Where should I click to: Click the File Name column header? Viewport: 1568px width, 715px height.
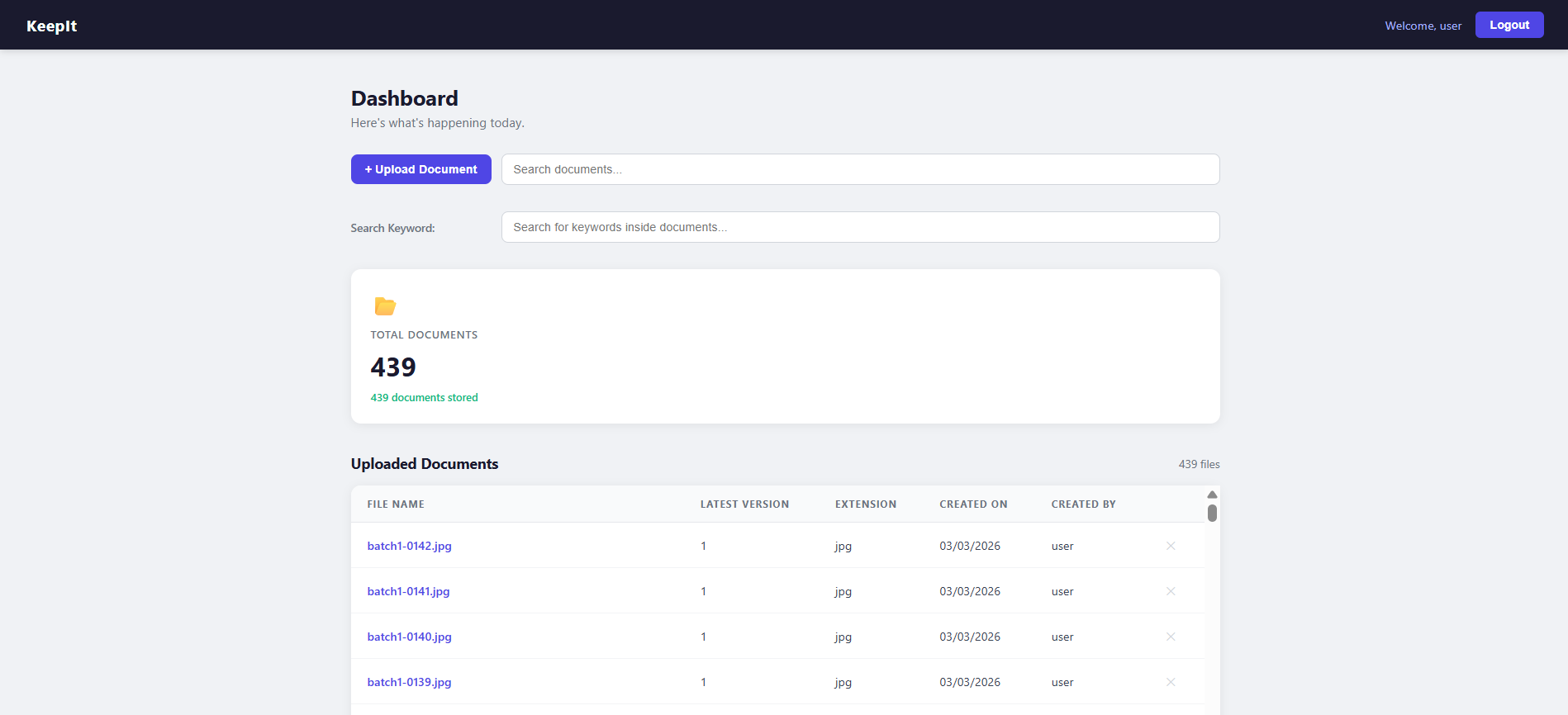pyautogui.click(x=396, y=504)
